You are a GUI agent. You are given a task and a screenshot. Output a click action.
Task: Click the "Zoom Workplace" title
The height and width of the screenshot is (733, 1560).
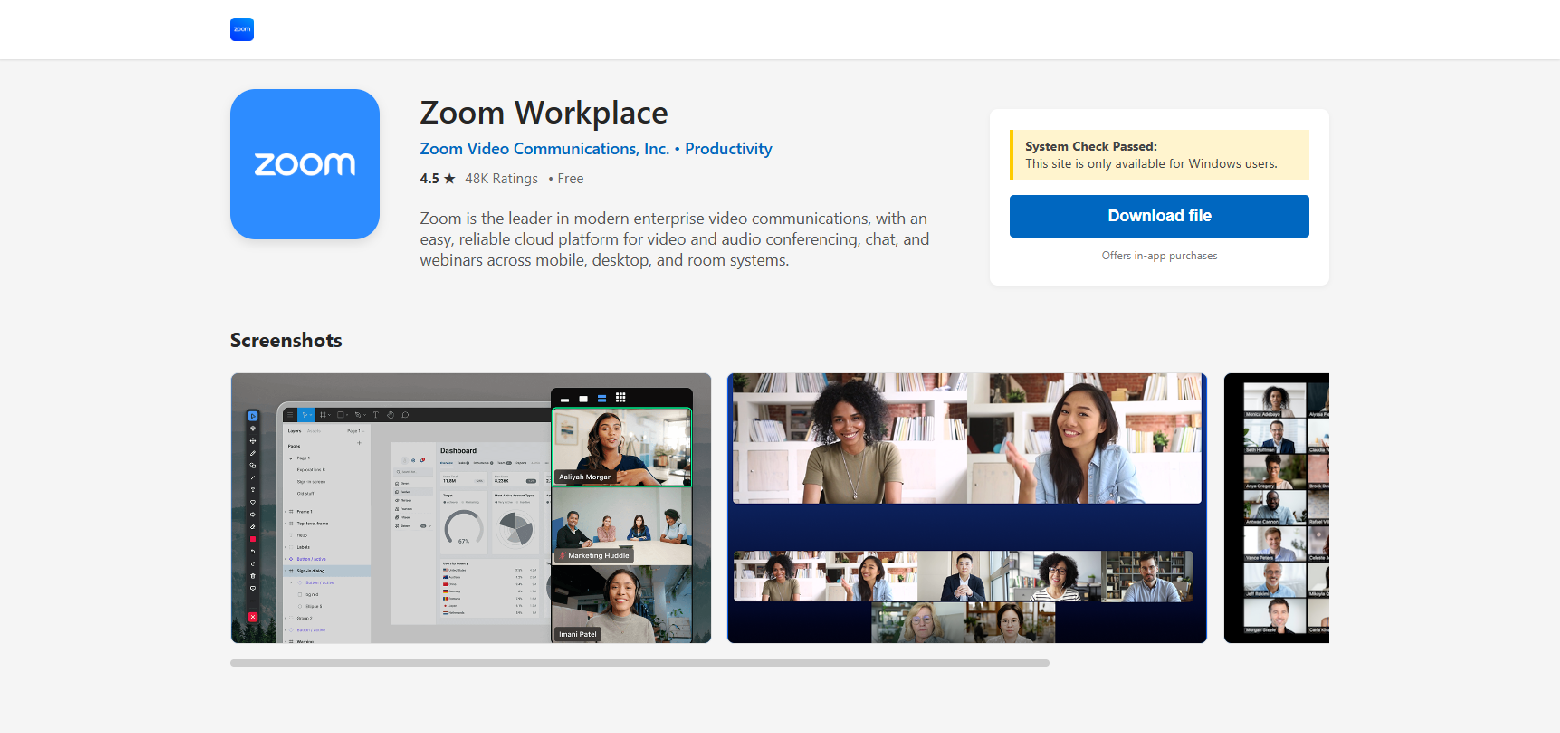[544, 112]
